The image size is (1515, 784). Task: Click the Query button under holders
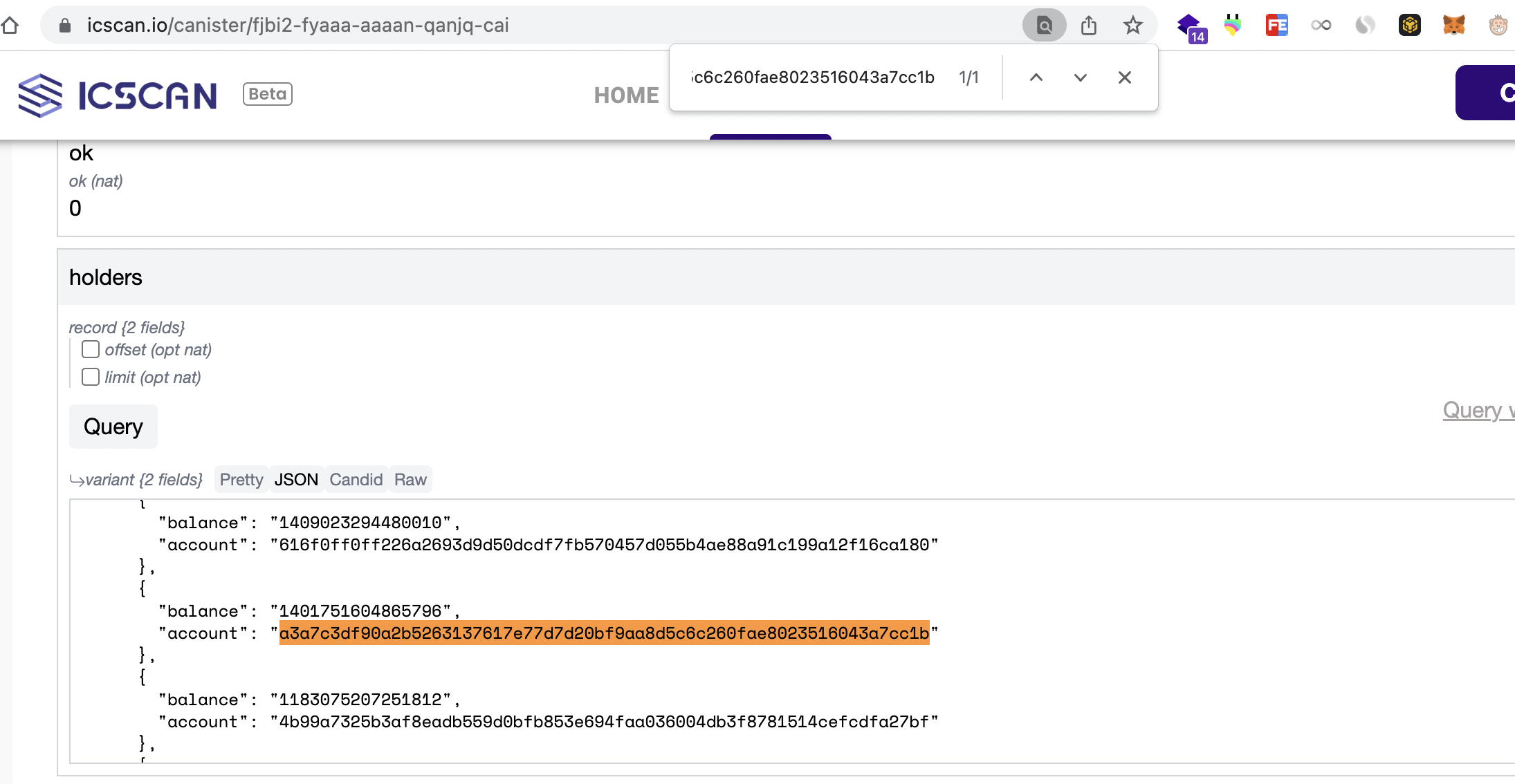tap(113, 427)
